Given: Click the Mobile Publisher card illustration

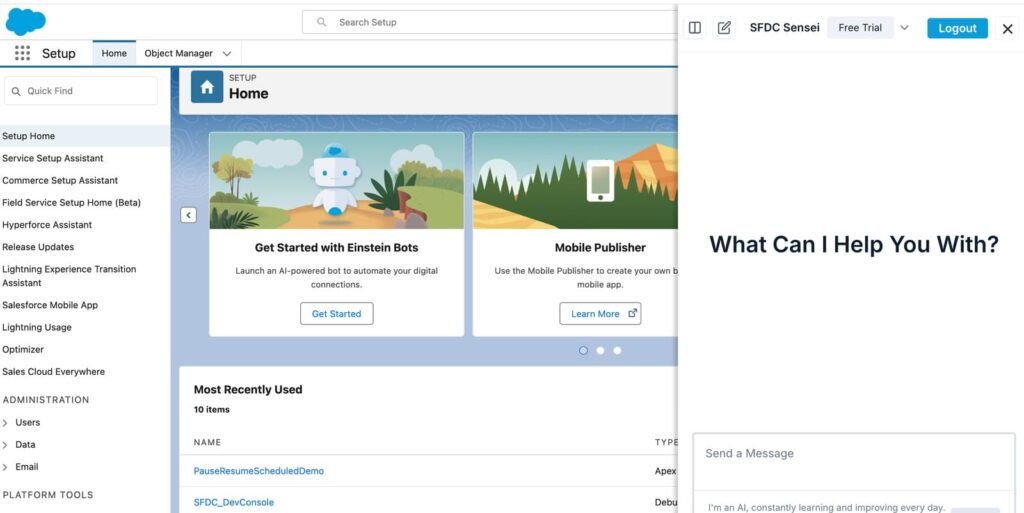Looking at the screenshot, I should tap(575, 181).
